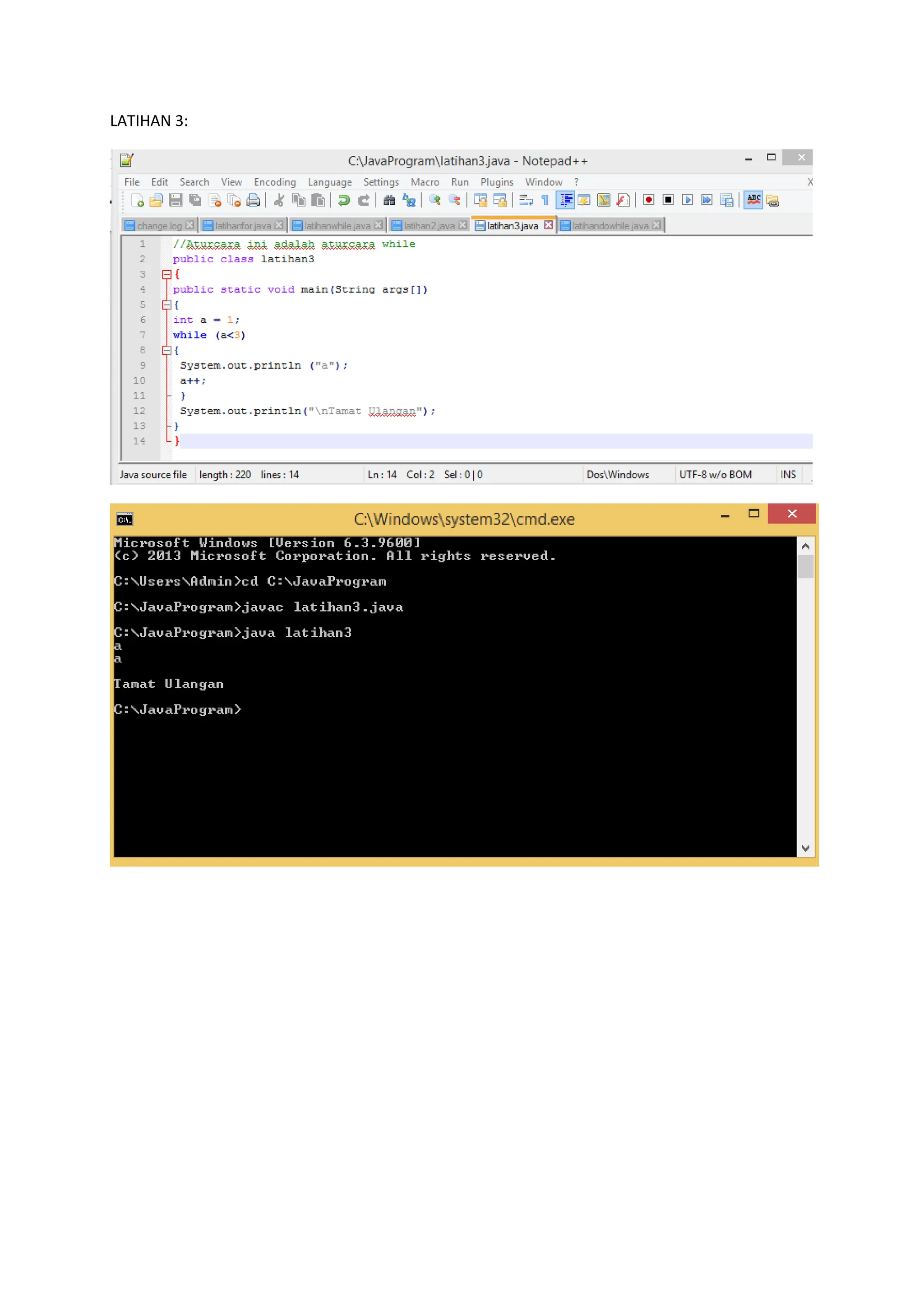Click line 10 'a++;' in the editor
The image size is (924, 1307).
(193, 381)
